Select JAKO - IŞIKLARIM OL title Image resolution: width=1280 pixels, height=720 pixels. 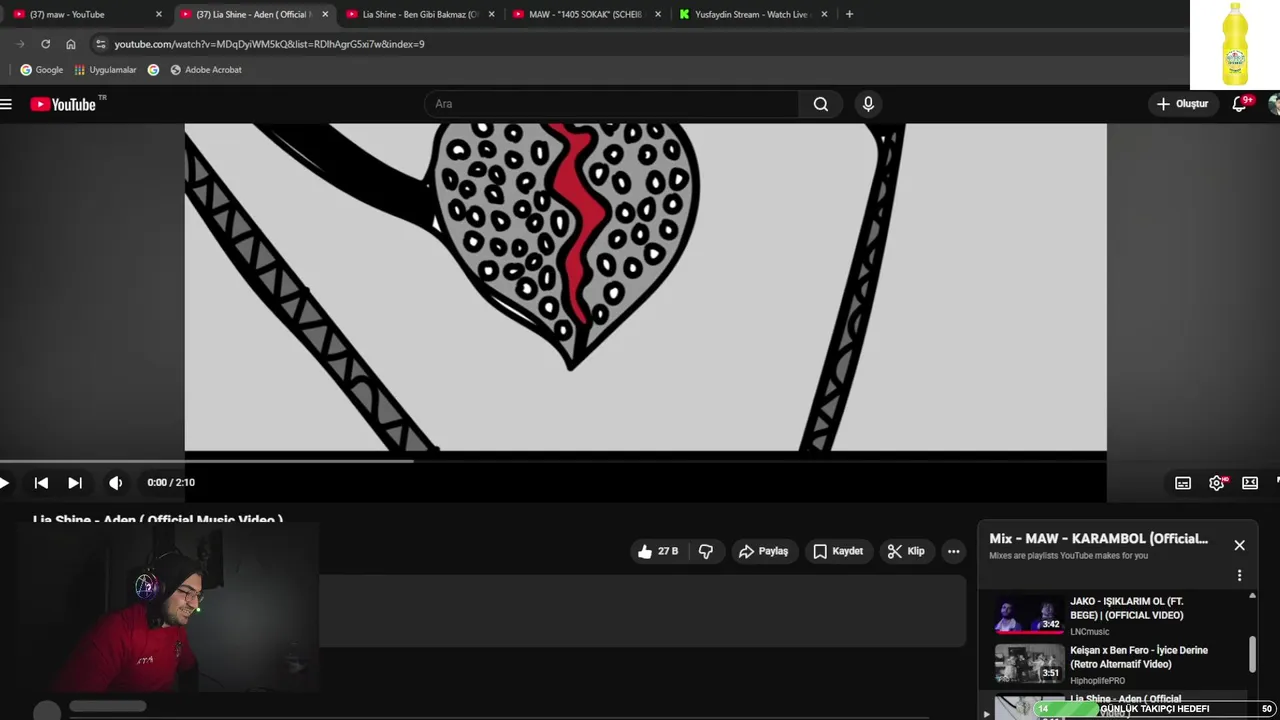[x=1127, y=608]
